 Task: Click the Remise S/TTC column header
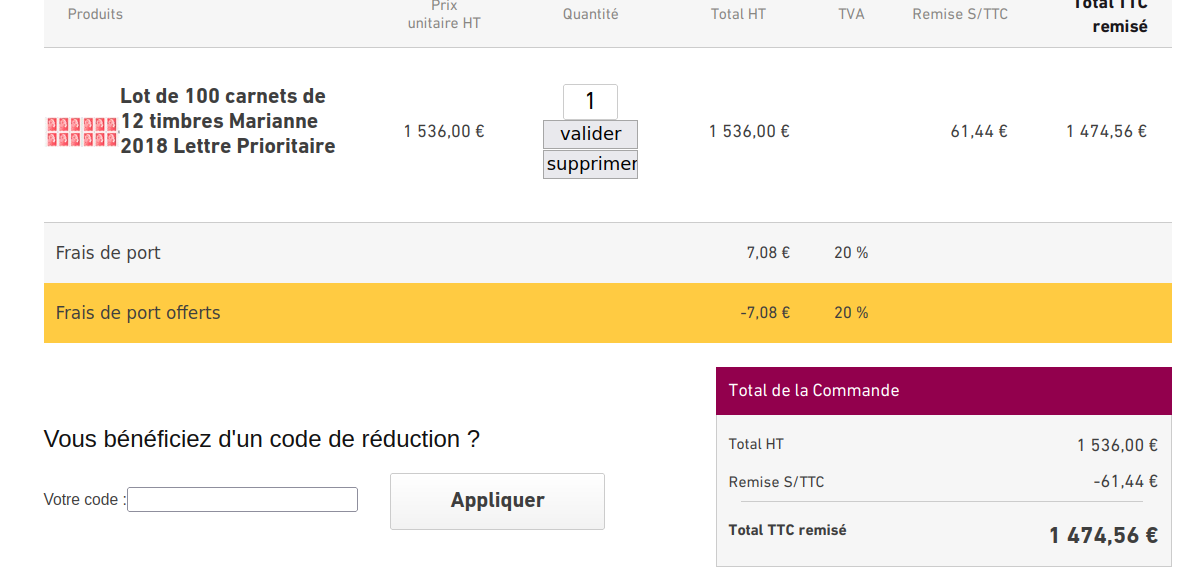pos(960,14)
